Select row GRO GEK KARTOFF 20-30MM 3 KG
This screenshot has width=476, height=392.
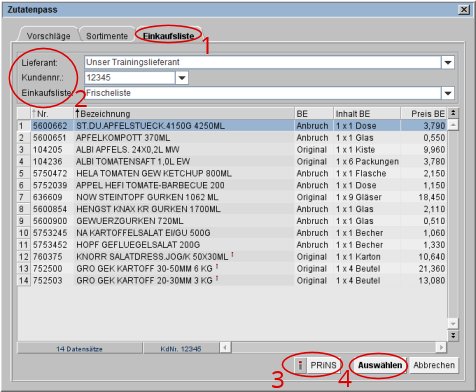pyautogui.click(x=232, y=280)
